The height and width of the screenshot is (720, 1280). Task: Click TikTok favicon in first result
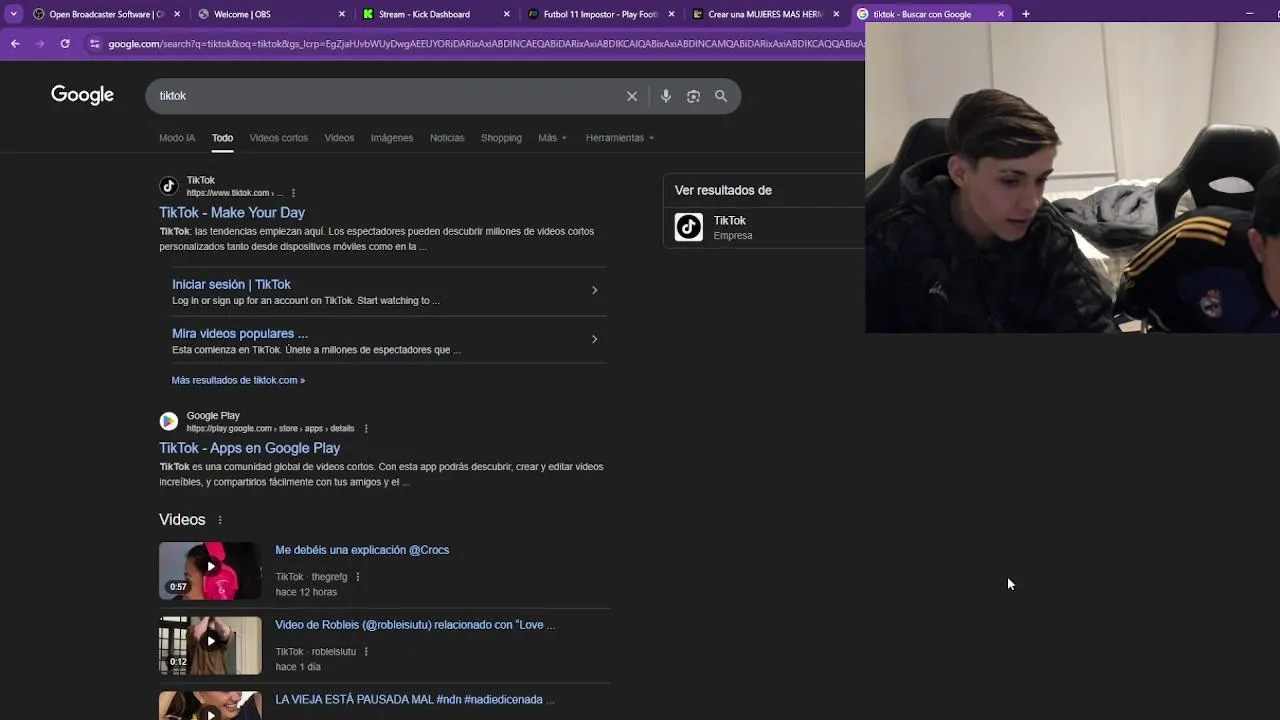pos(169,186)
